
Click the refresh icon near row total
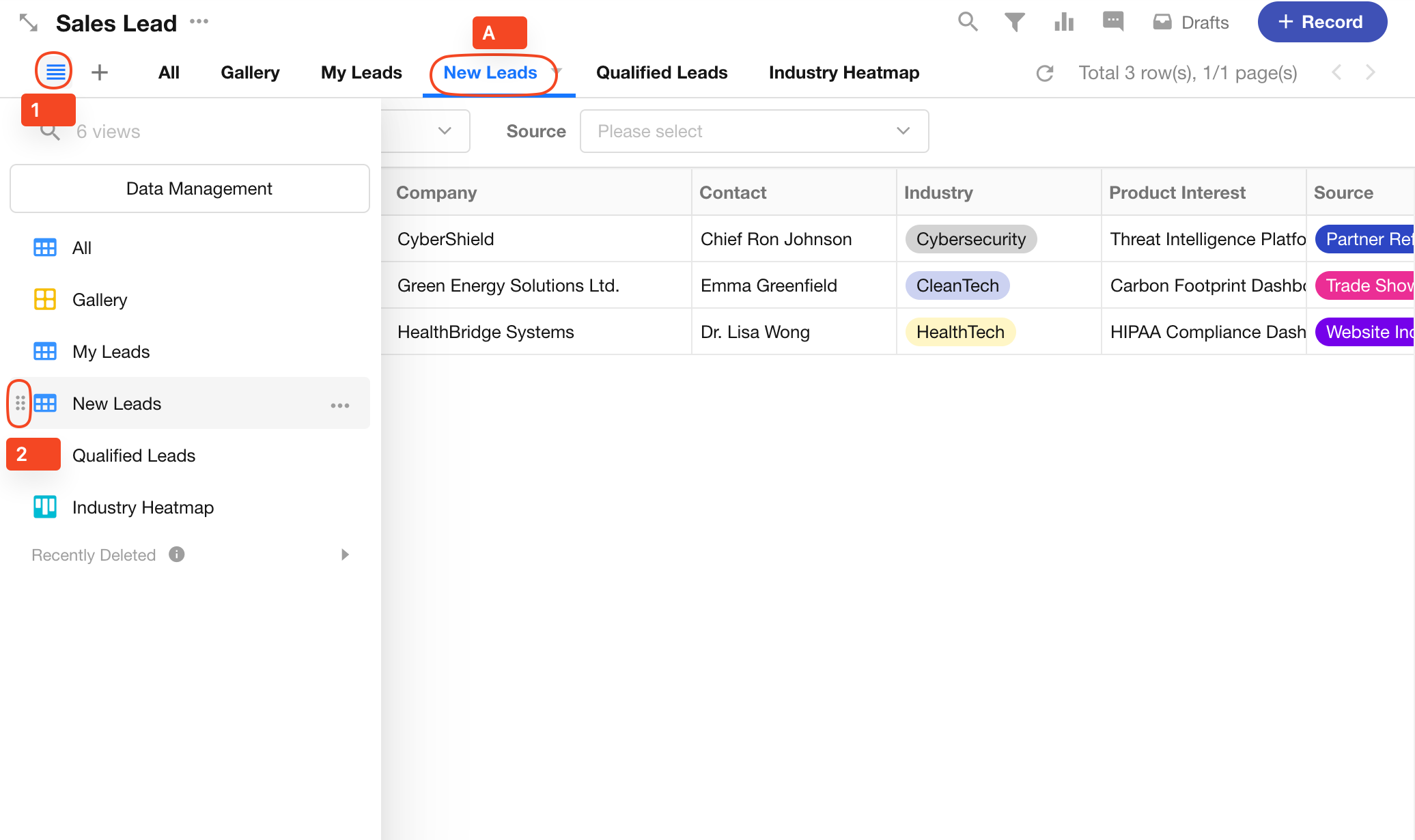coord(1045,73)
